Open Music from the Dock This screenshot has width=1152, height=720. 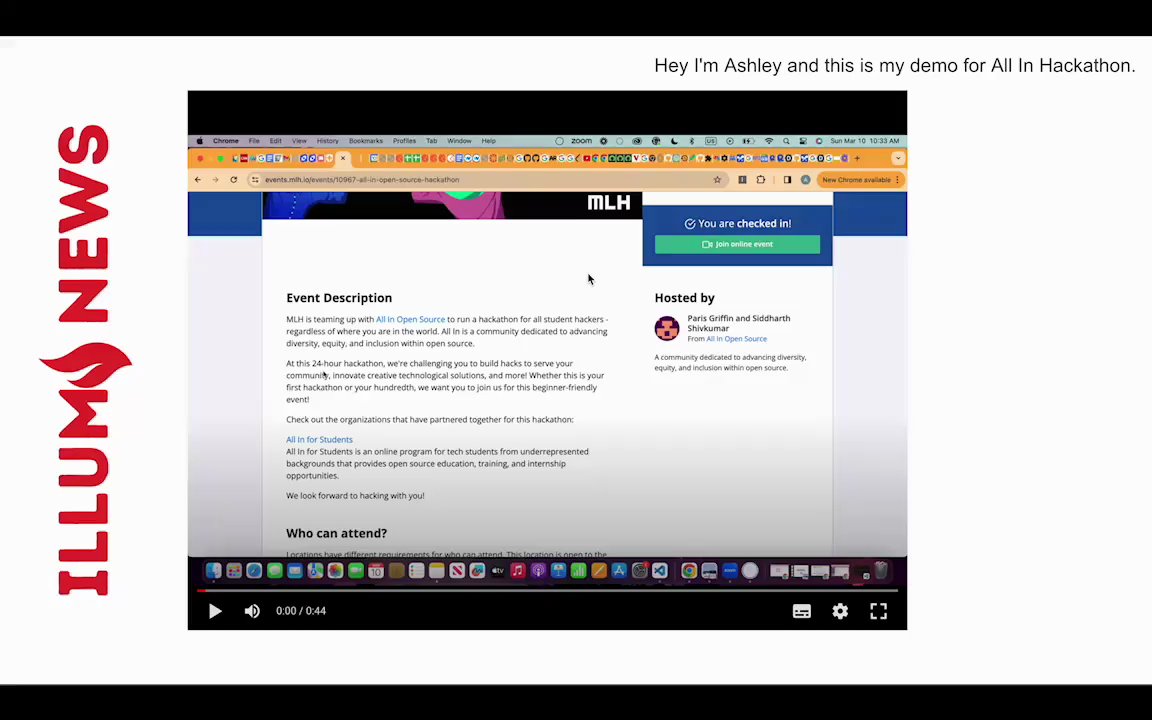pos(518,570)
